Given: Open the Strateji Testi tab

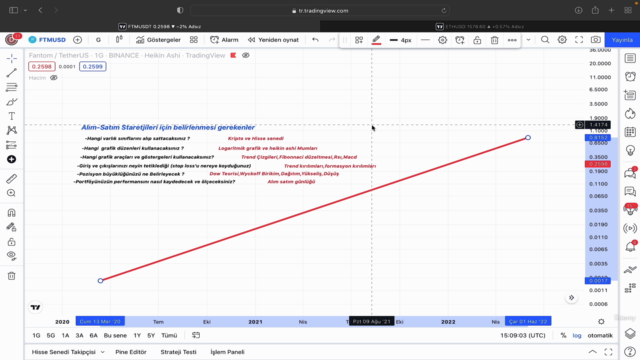Looking at the screenshot, I should [x=178, y=352].
